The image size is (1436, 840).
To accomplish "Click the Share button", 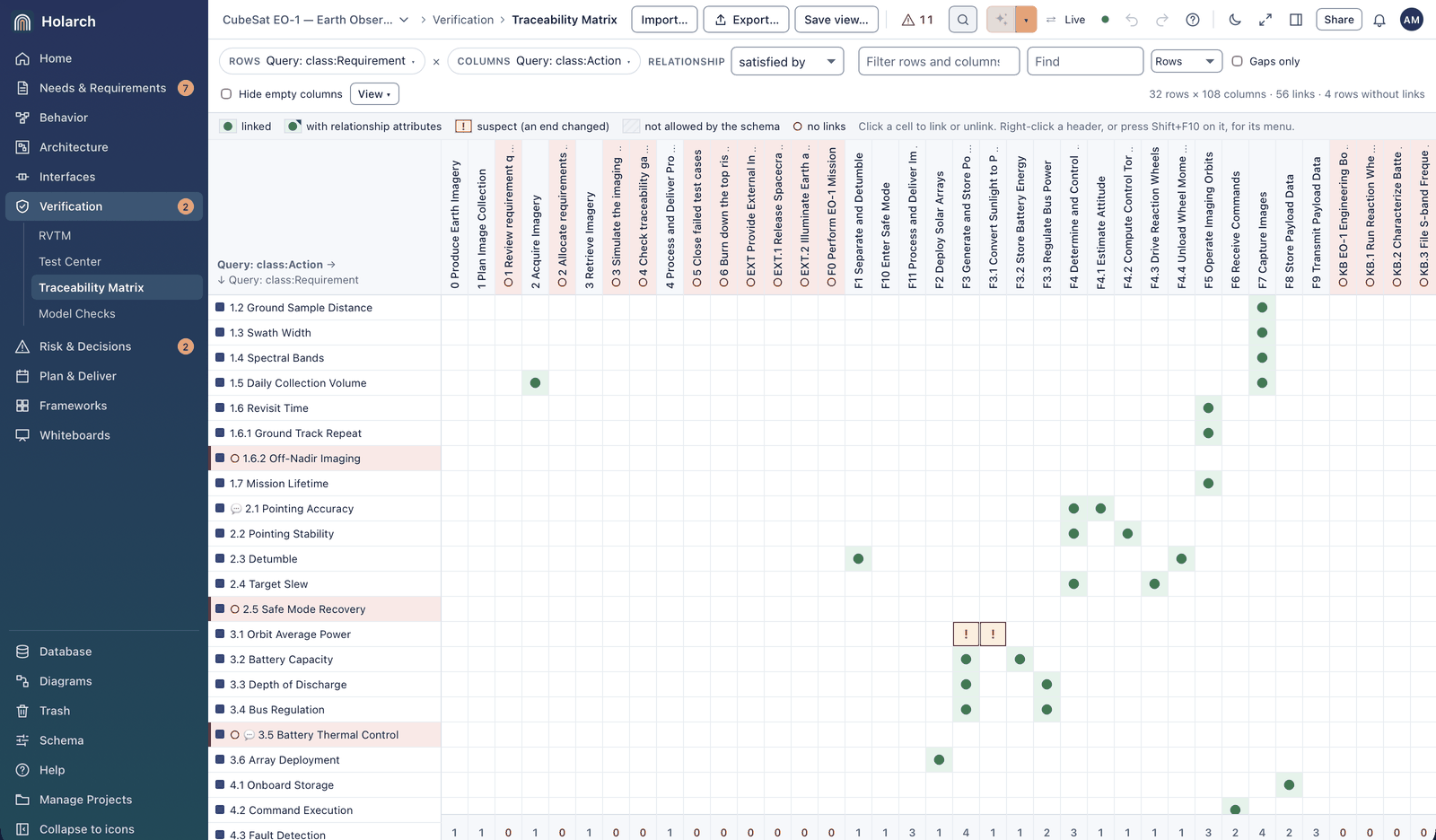I will 1339,20.
